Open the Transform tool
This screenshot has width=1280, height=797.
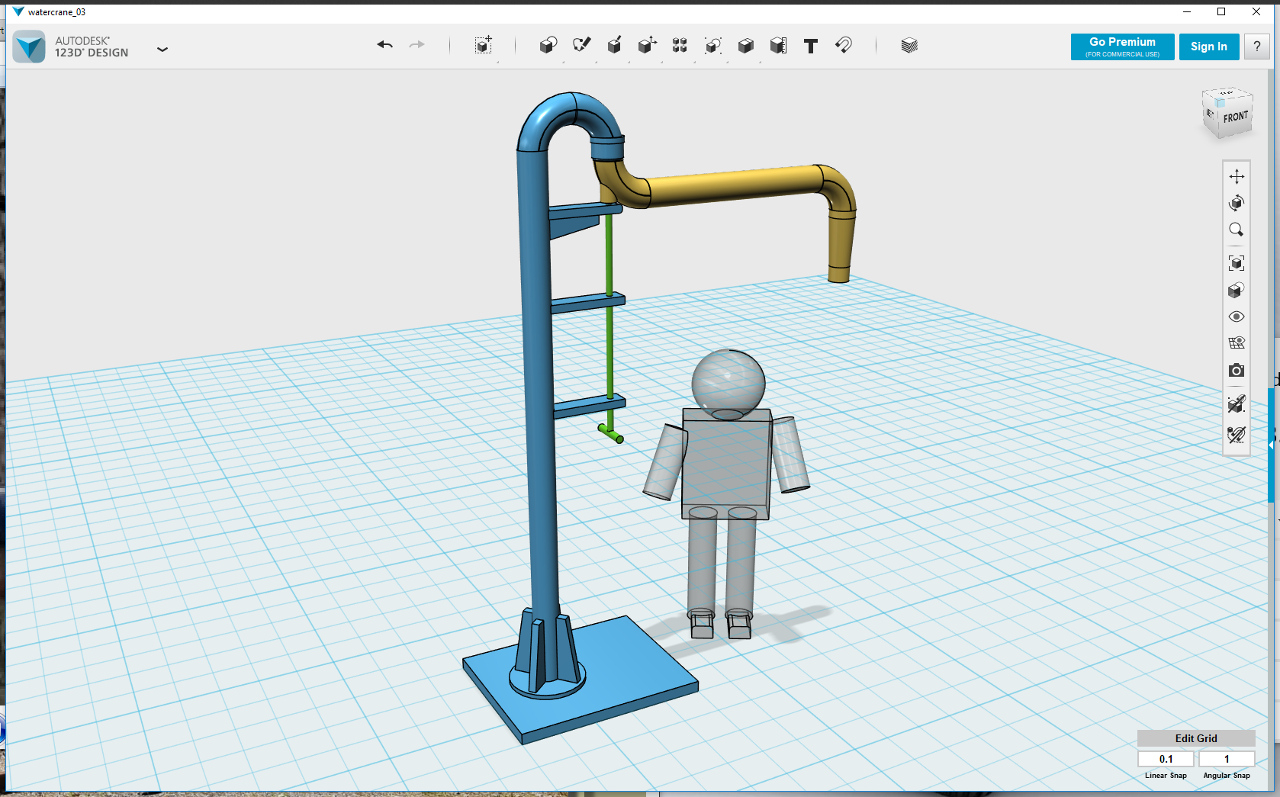tap(483, 45)
